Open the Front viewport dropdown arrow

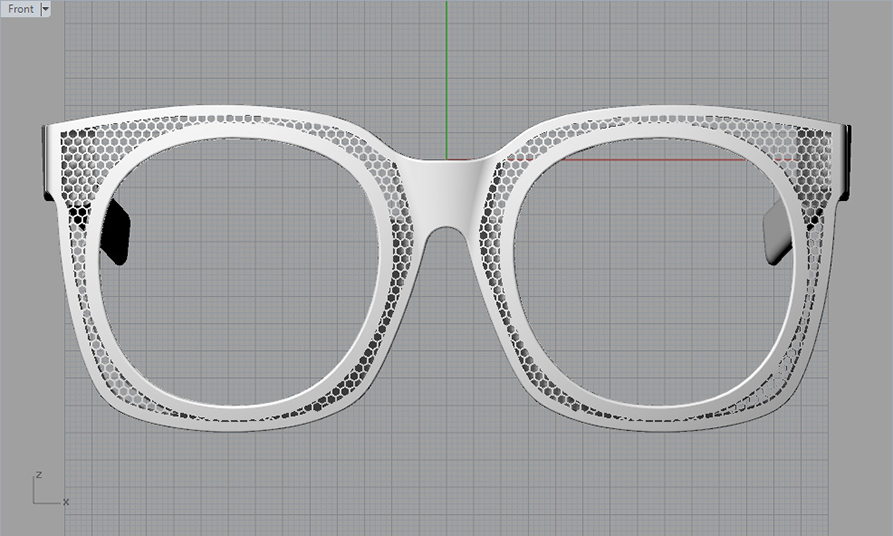(45, 9)
